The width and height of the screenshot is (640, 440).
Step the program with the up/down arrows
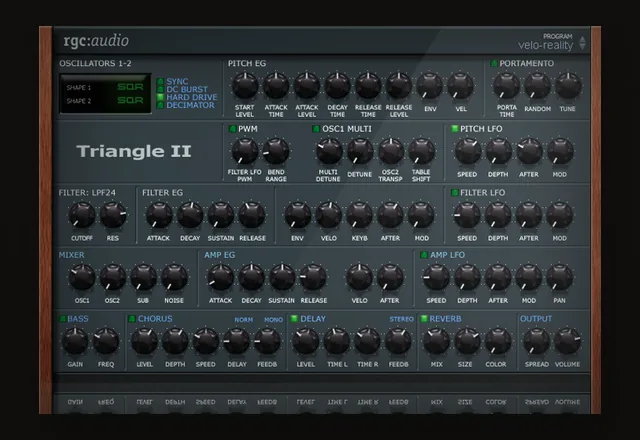pyautogui.click(x=582, y=43)
